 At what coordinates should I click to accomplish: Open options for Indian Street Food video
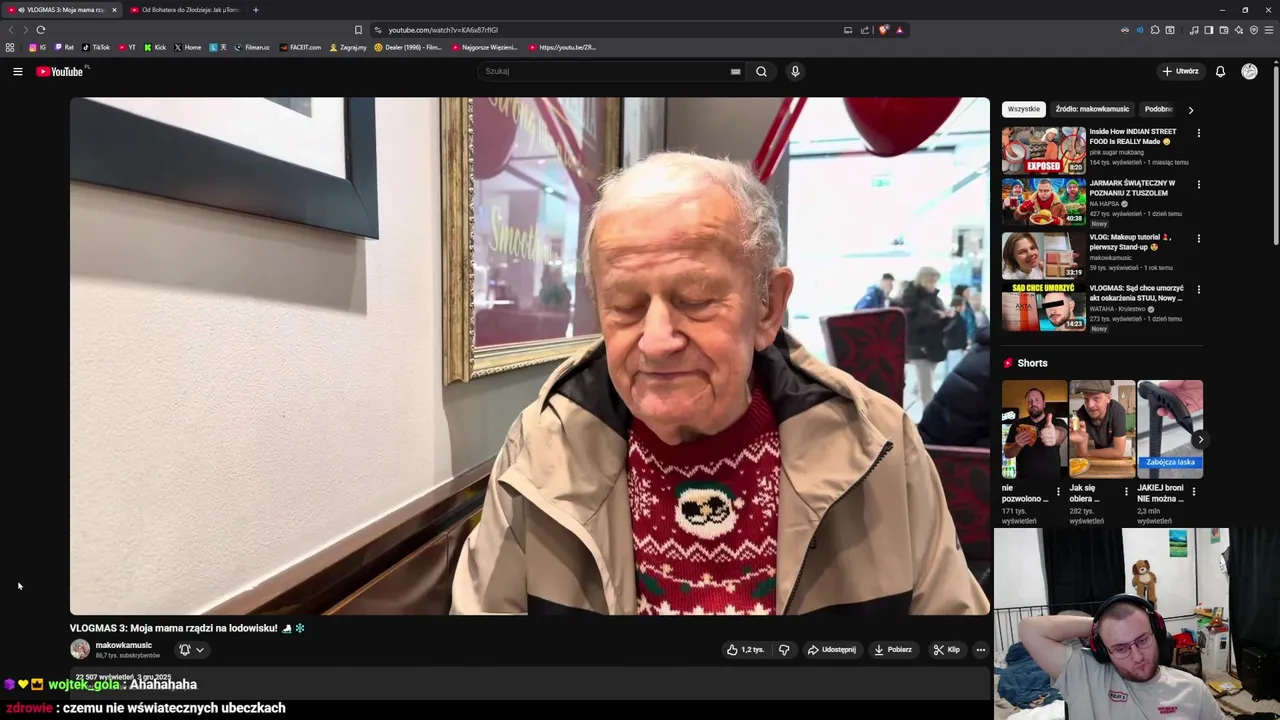pos(1199,133)
